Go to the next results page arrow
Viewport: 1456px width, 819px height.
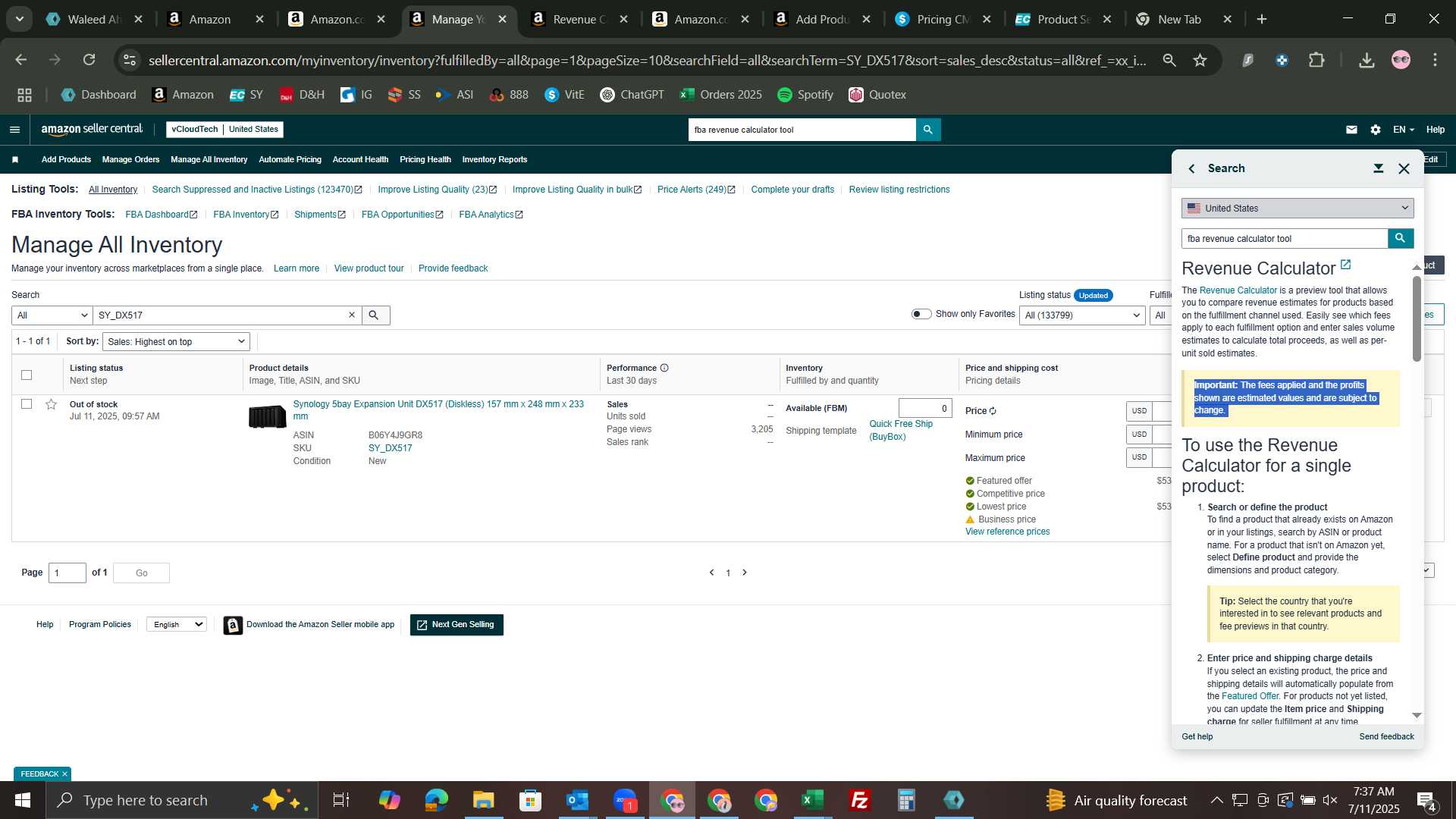tap(745, 573)
